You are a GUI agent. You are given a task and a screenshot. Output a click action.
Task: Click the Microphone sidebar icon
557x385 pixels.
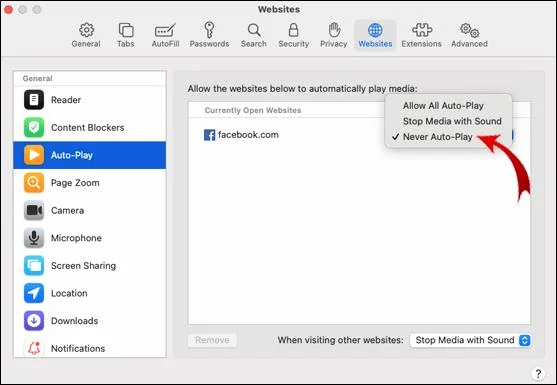coord(34,238)
